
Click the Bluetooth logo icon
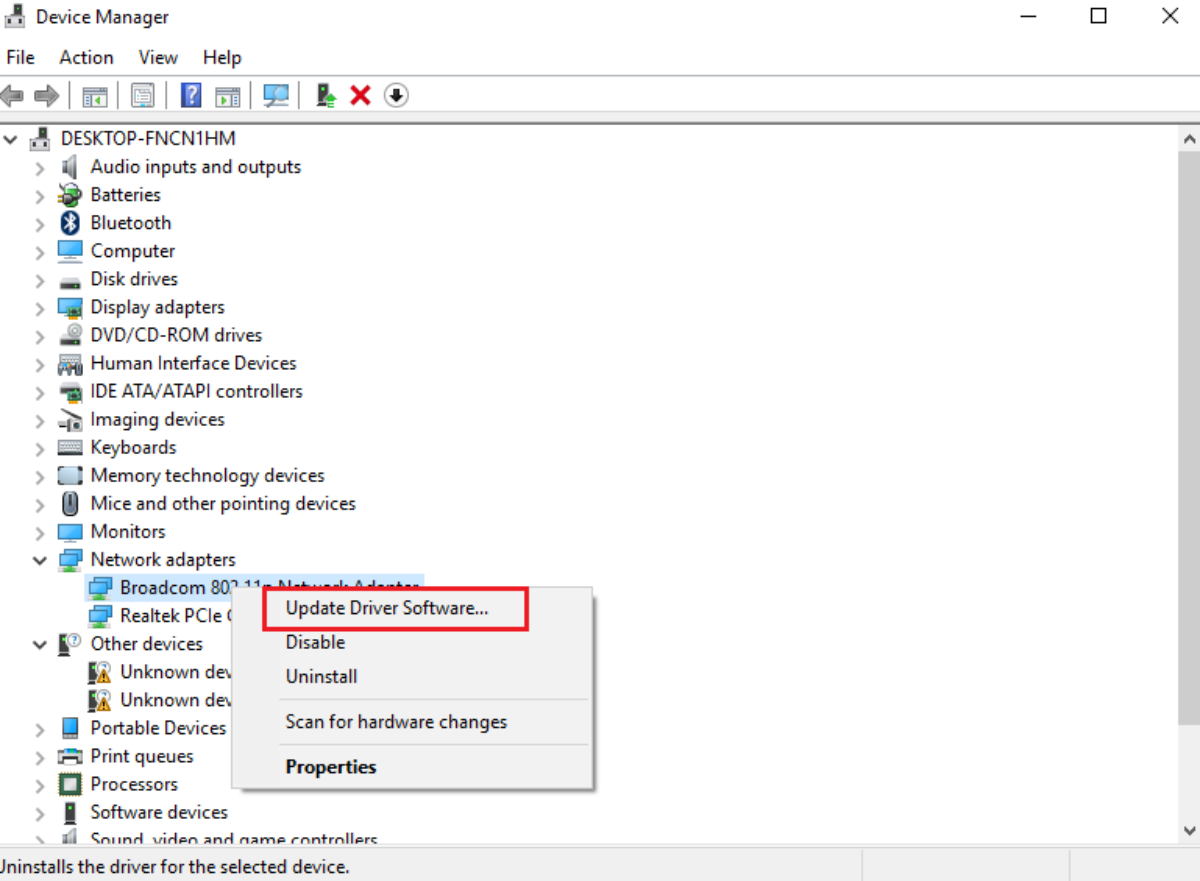pos(70,223)
